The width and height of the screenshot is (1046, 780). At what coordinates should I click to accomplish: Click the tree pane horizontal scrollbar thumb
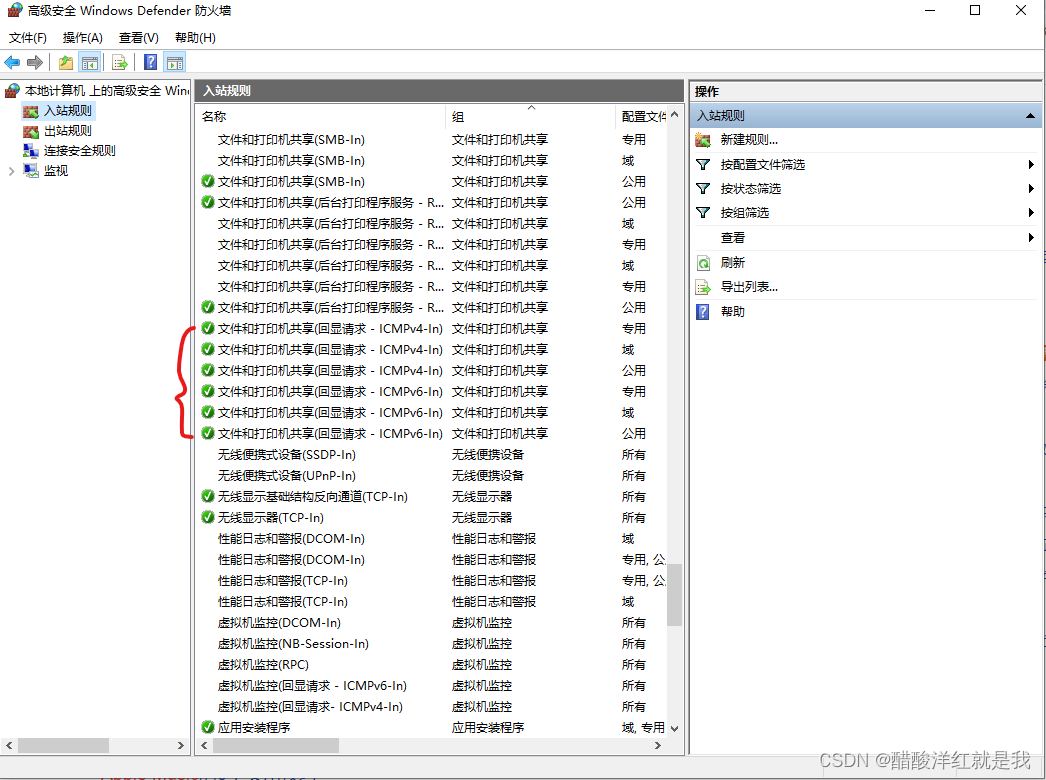tap(63, 745)
